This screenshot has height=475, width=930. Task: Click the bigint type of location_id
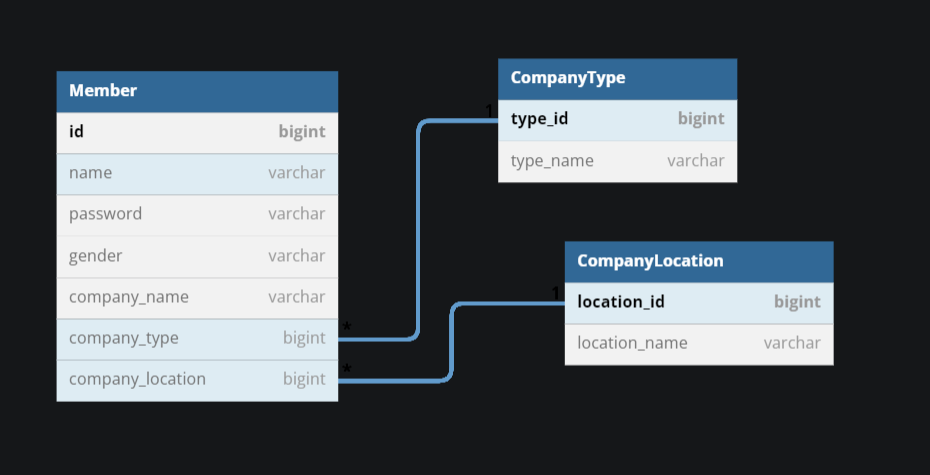797,302
